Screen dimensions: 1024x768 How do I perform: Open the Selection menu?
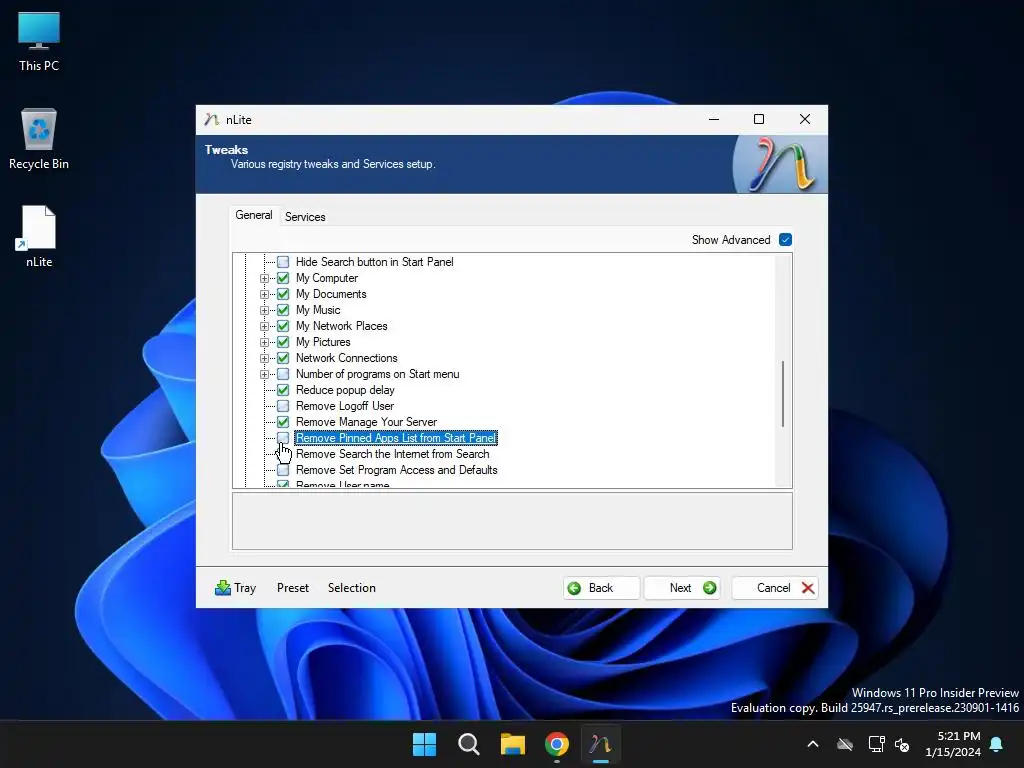tap(351, 588)
